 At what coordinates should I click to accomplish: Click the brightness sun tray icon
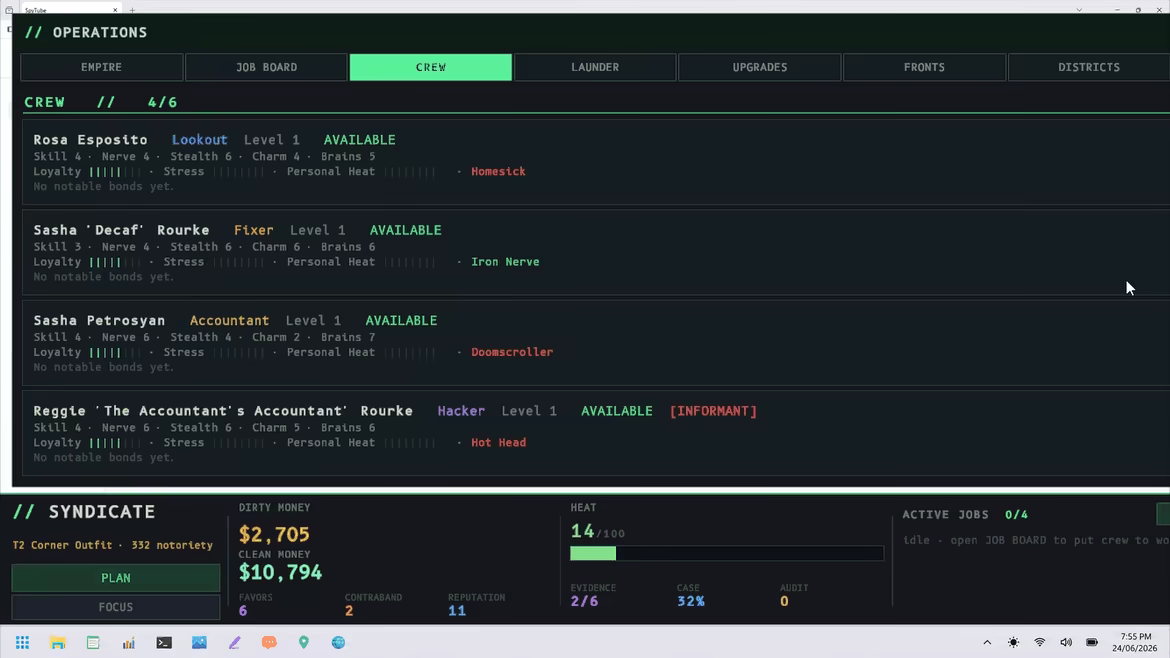tap(1013, 642)
